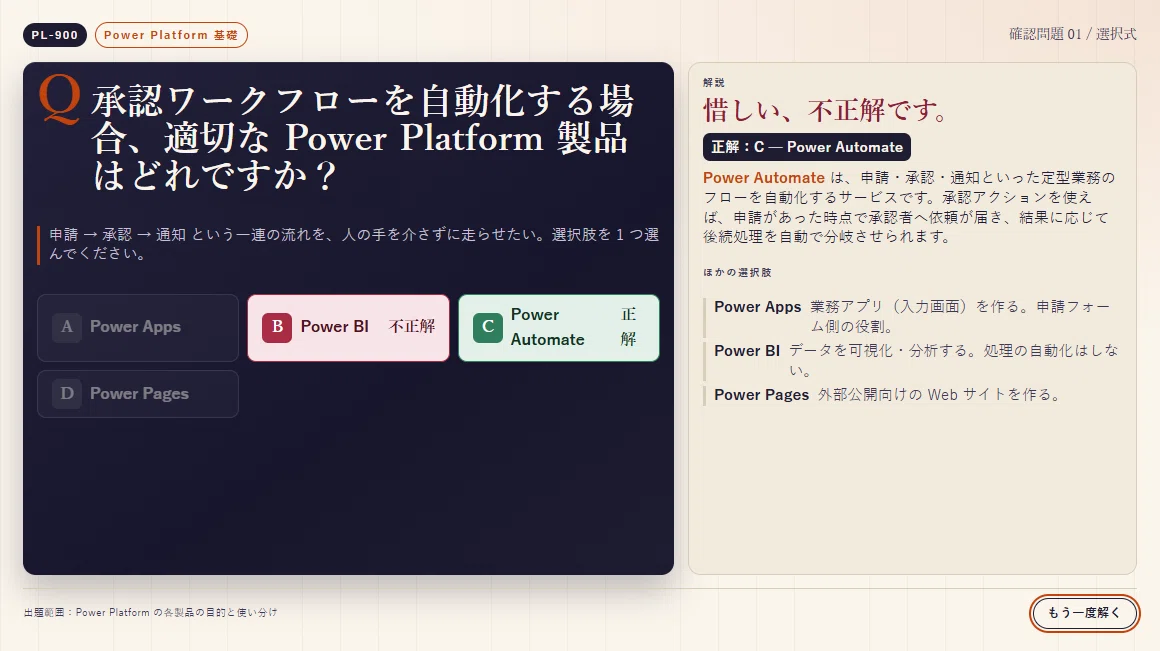Click the PL-900 badge
The width and height of the screenshot is (1160, 651).
55,35
